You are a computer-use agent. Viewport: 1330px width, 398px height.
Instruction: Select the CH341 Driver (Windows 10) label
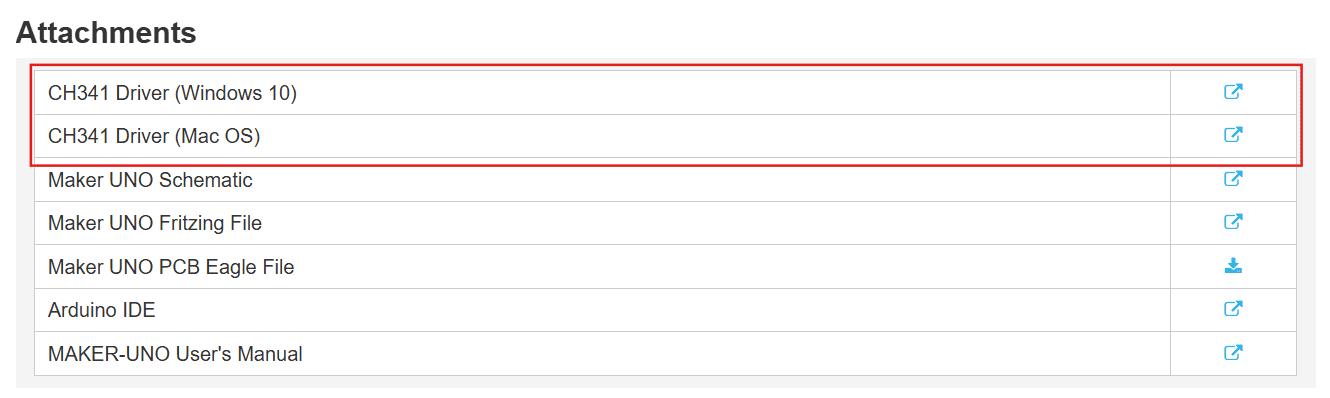172,94
